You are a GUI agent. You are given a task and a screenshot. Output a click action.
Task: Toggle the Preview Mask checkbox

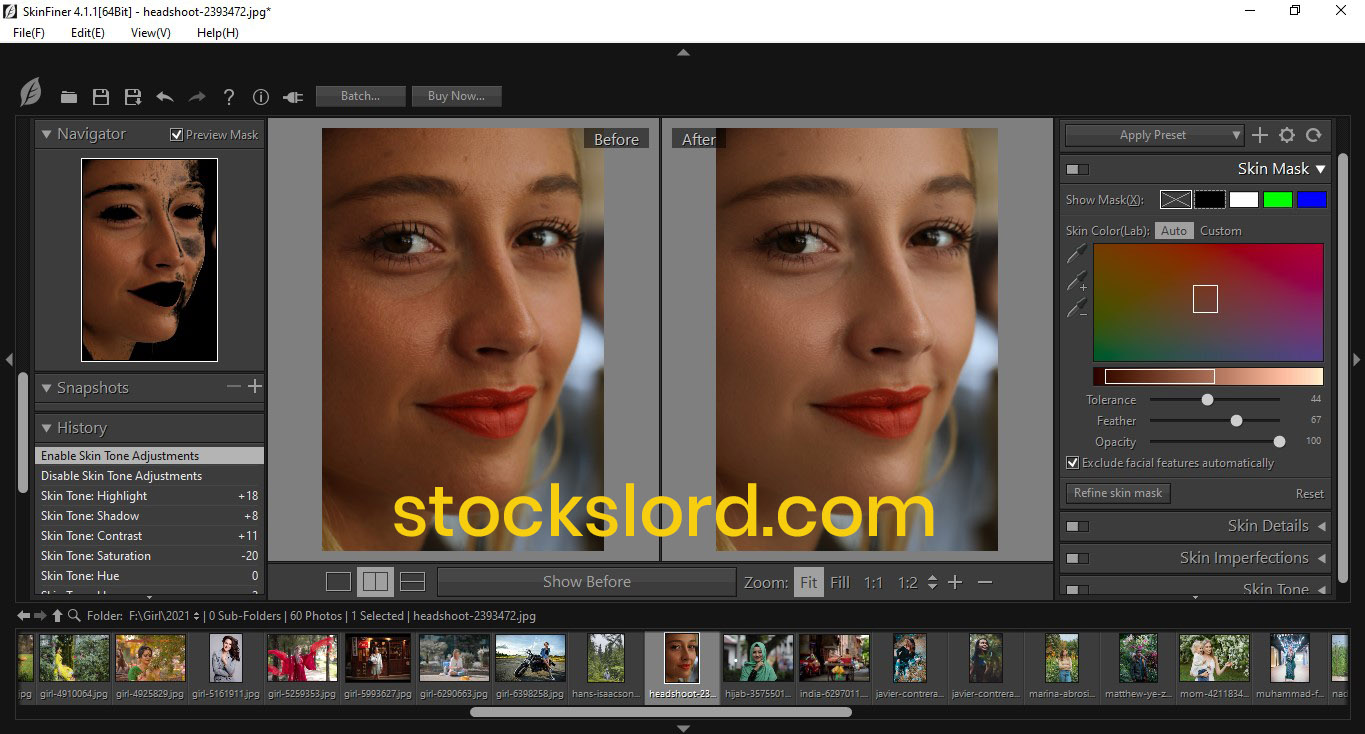click(x=177, y=135)
